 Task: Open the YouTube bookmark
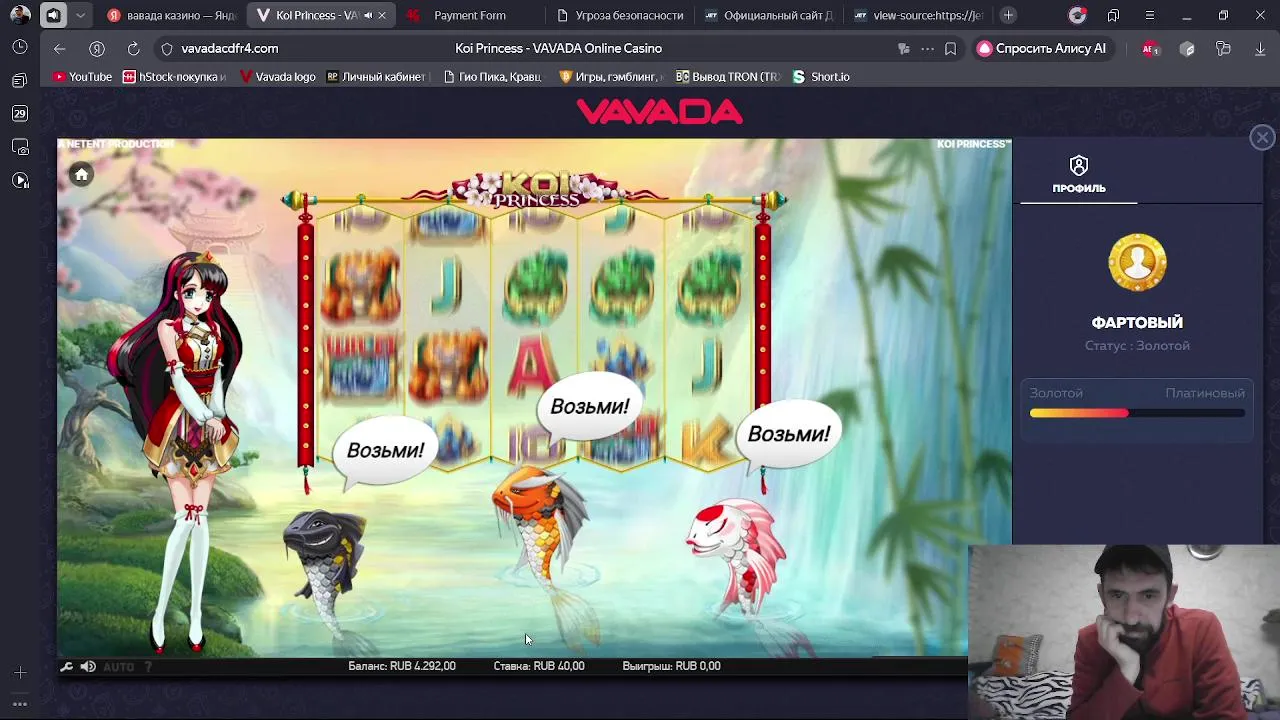(82, 76)
